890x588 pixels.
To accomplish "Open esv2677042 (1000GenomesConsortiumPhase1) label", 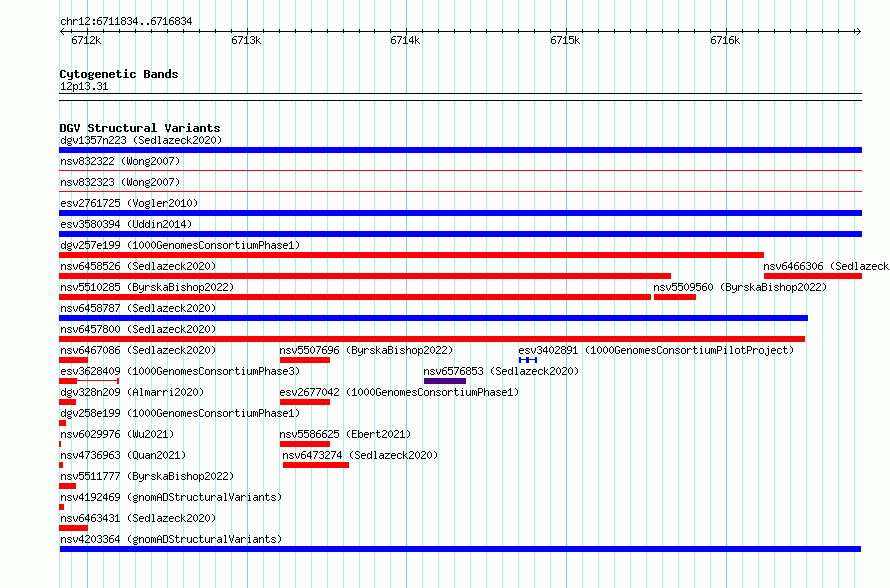I will click(x=399, y=392).
